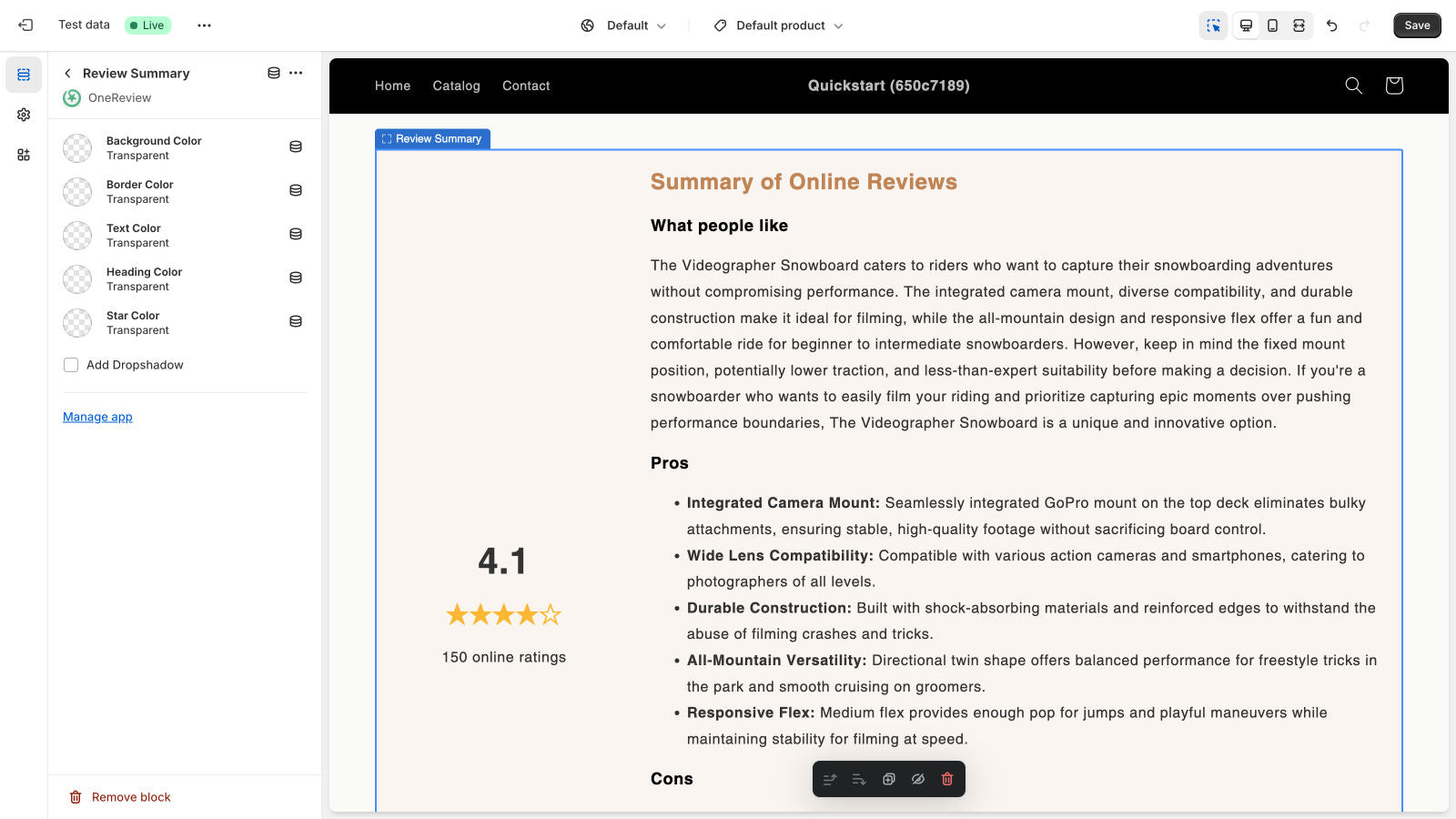Navigate to the Catalog menu item
This screenshot has height=819, width=1456.
456,86
